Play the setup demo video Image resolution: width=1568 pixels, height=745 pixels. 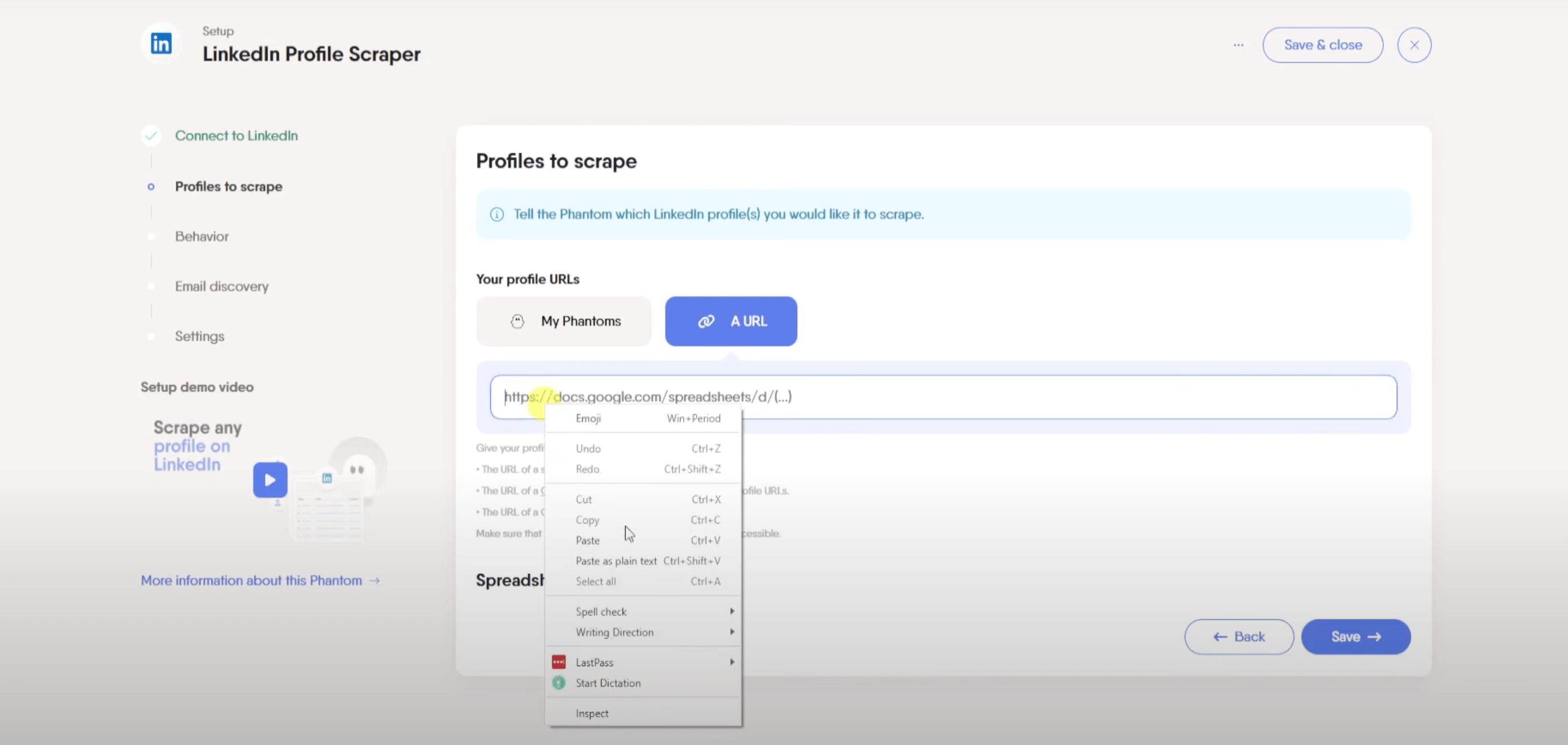point(270,480)
